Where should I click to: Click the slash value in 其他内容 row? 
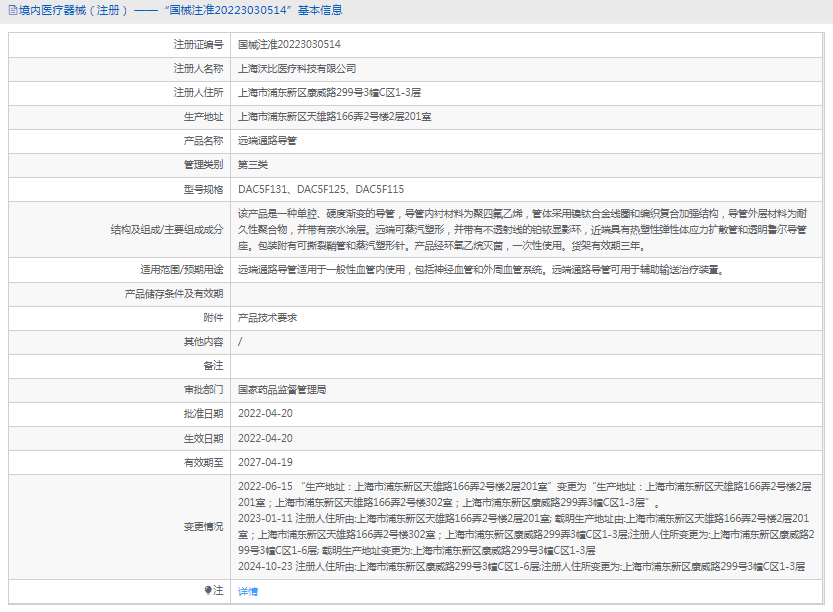240,342
